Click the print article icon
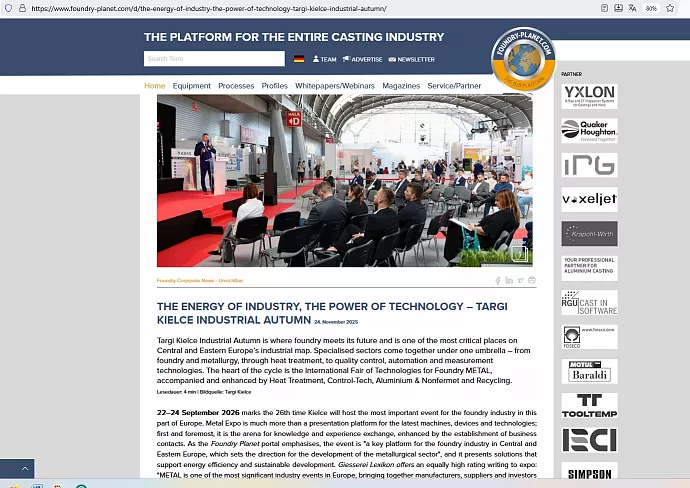Viewport: 690px width, 488px height. tap(531, 281)
